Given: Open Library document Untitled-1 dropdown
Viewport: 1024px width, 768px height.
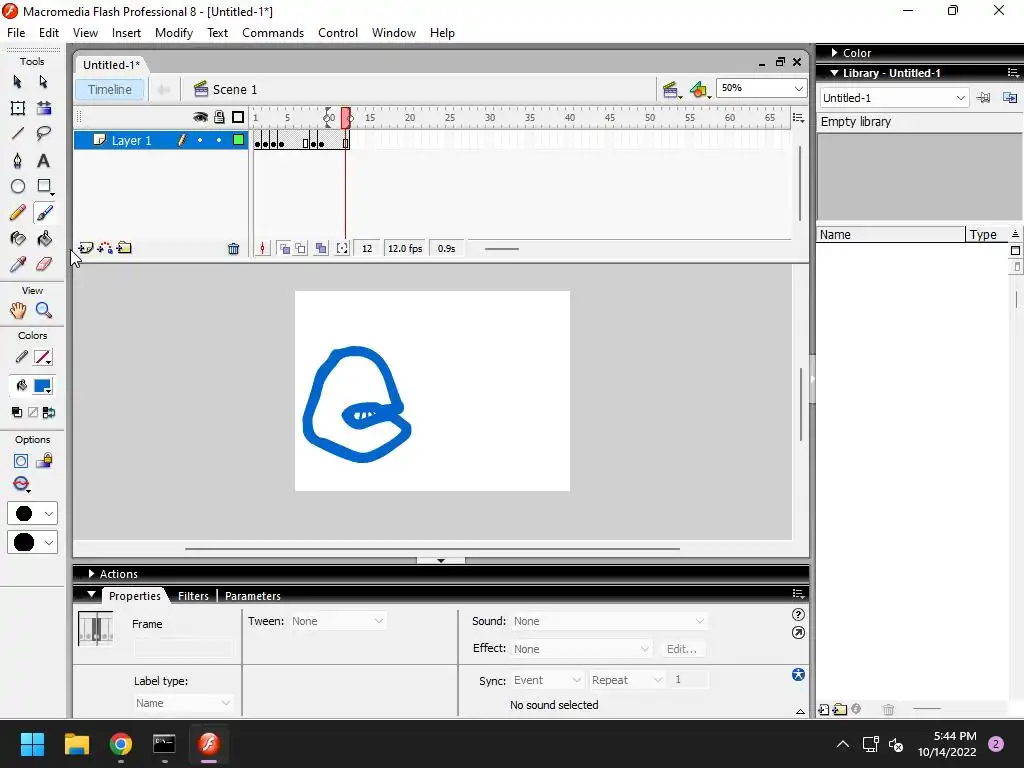Looking at the screenshot, I should click(961, 98).
